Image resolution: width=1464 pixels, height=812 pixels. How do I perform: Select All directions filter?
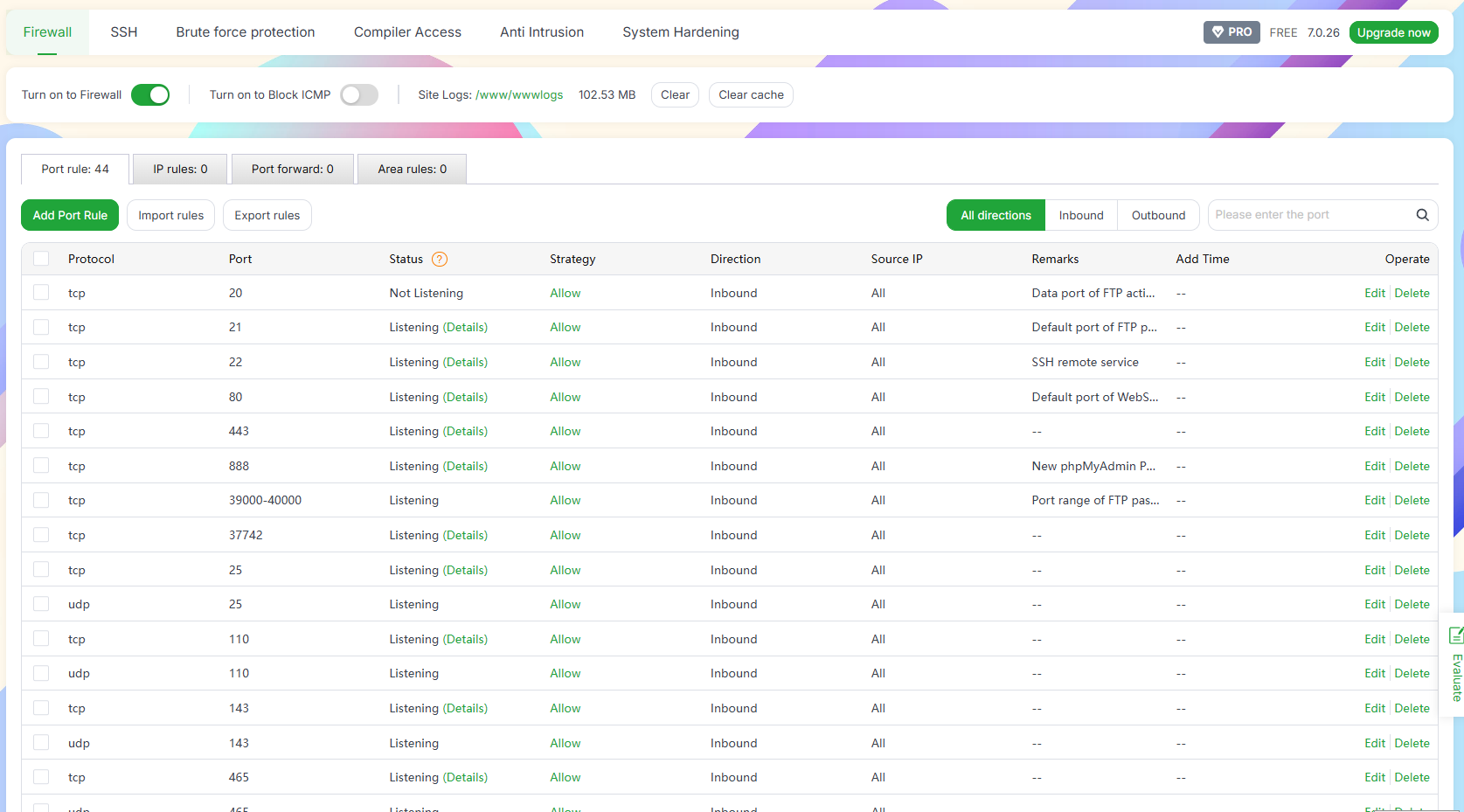(x=996, y=214)
